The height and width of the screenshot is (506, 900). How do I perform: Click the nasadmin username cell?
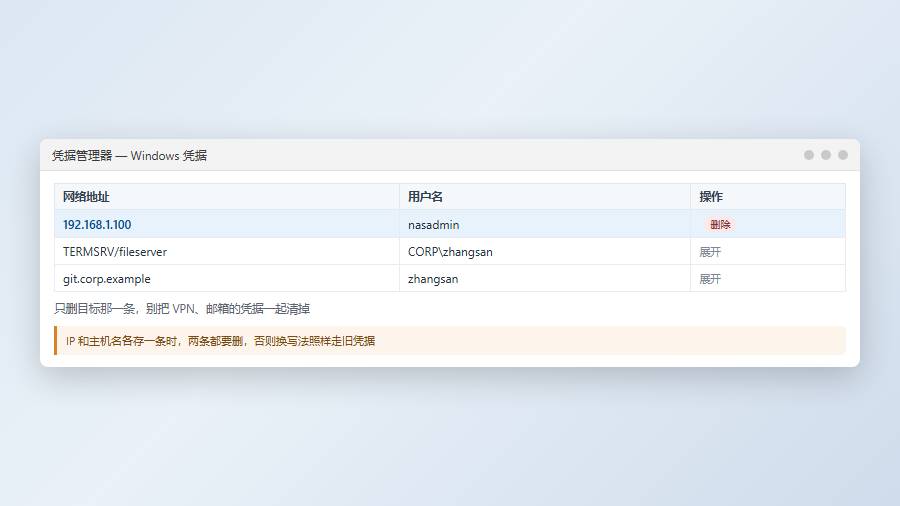tap(545, 224)
